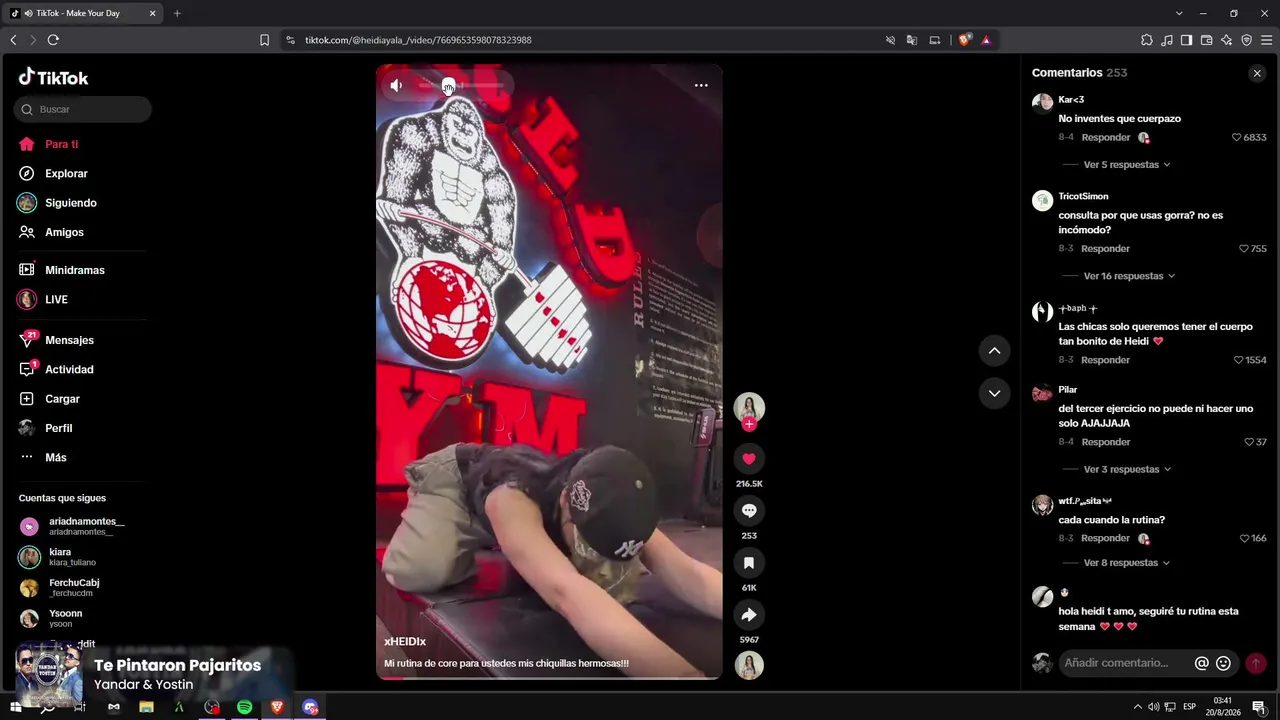Open a new browser tab
1280x720 pixels.
177,13
